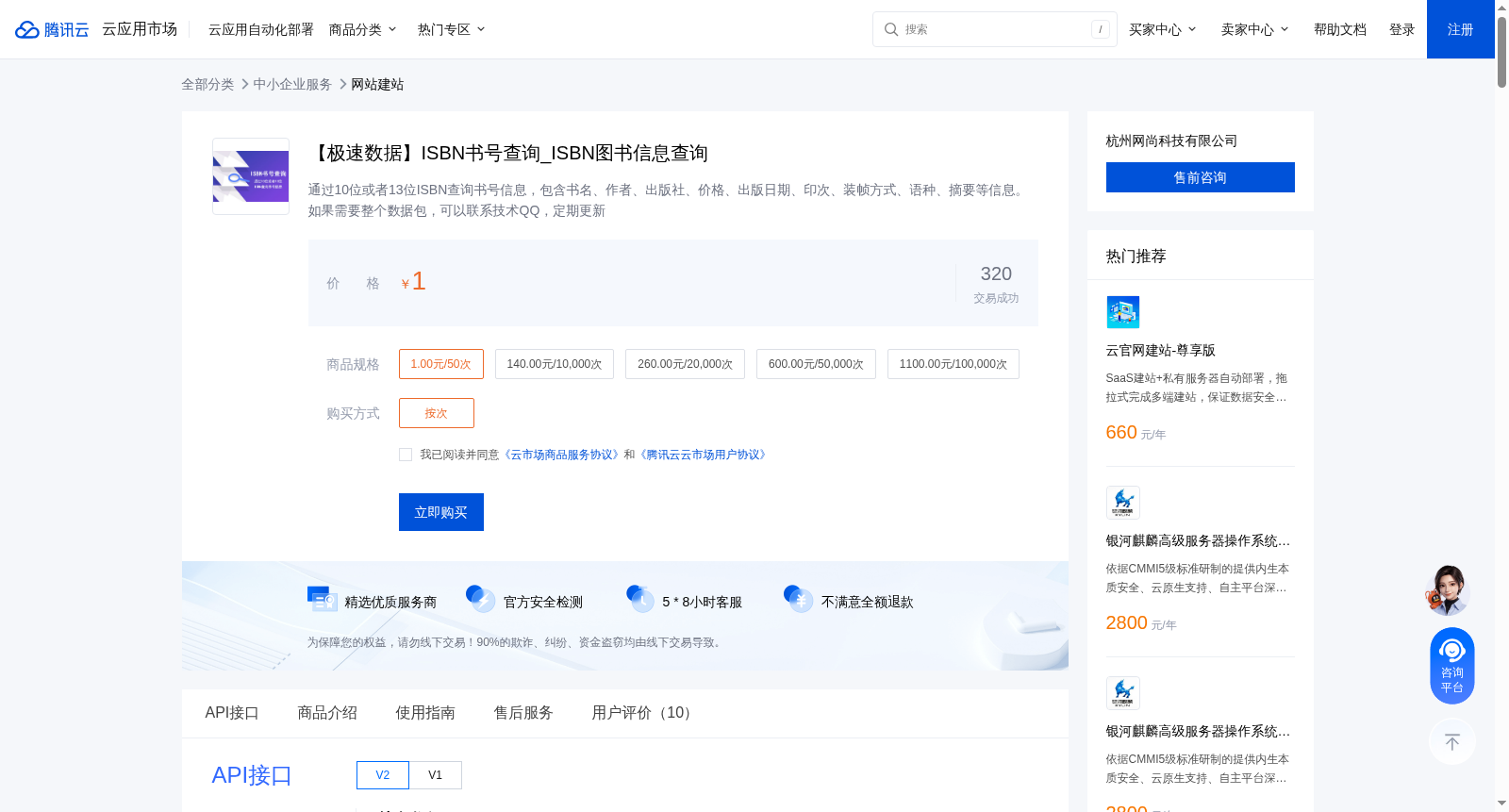This screenshot has width=1509, height=812.
Task: Switch API version to V2
Action: click(383, 775)
